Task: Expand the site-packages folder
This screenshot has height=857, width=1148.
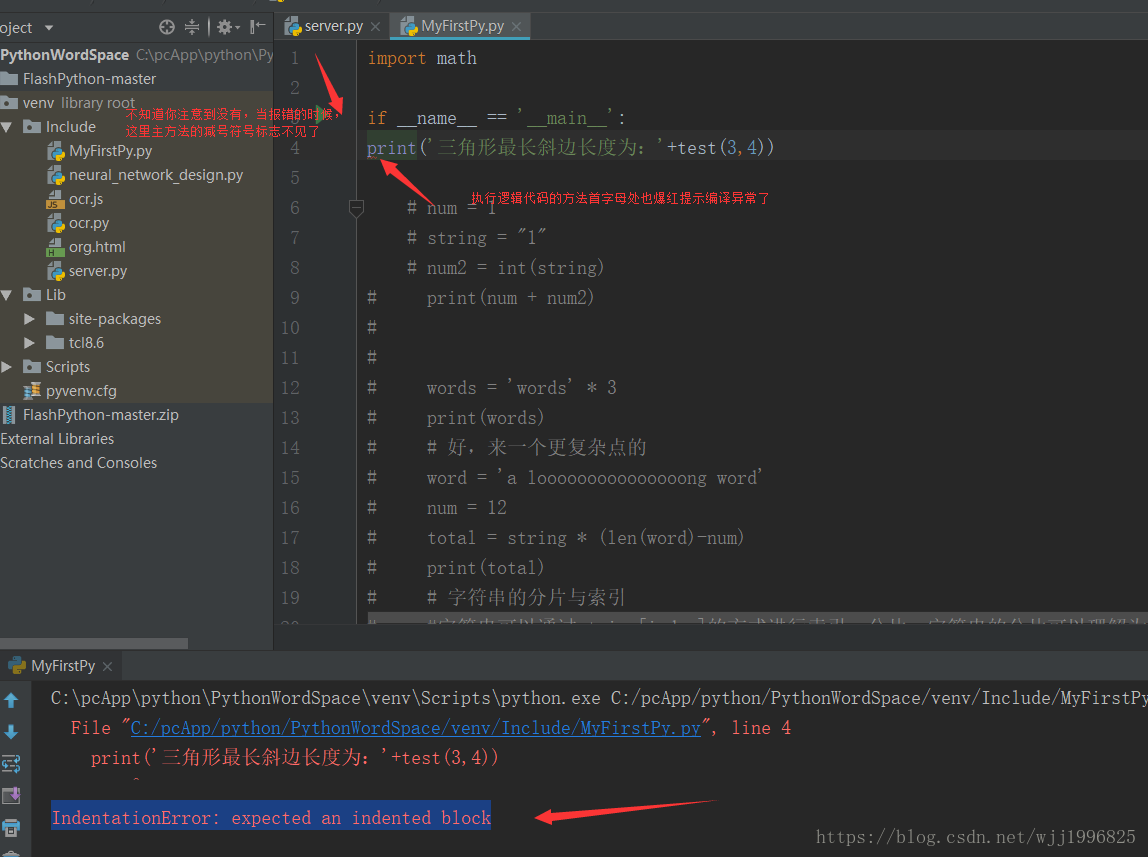Action: tap(29, 319)
